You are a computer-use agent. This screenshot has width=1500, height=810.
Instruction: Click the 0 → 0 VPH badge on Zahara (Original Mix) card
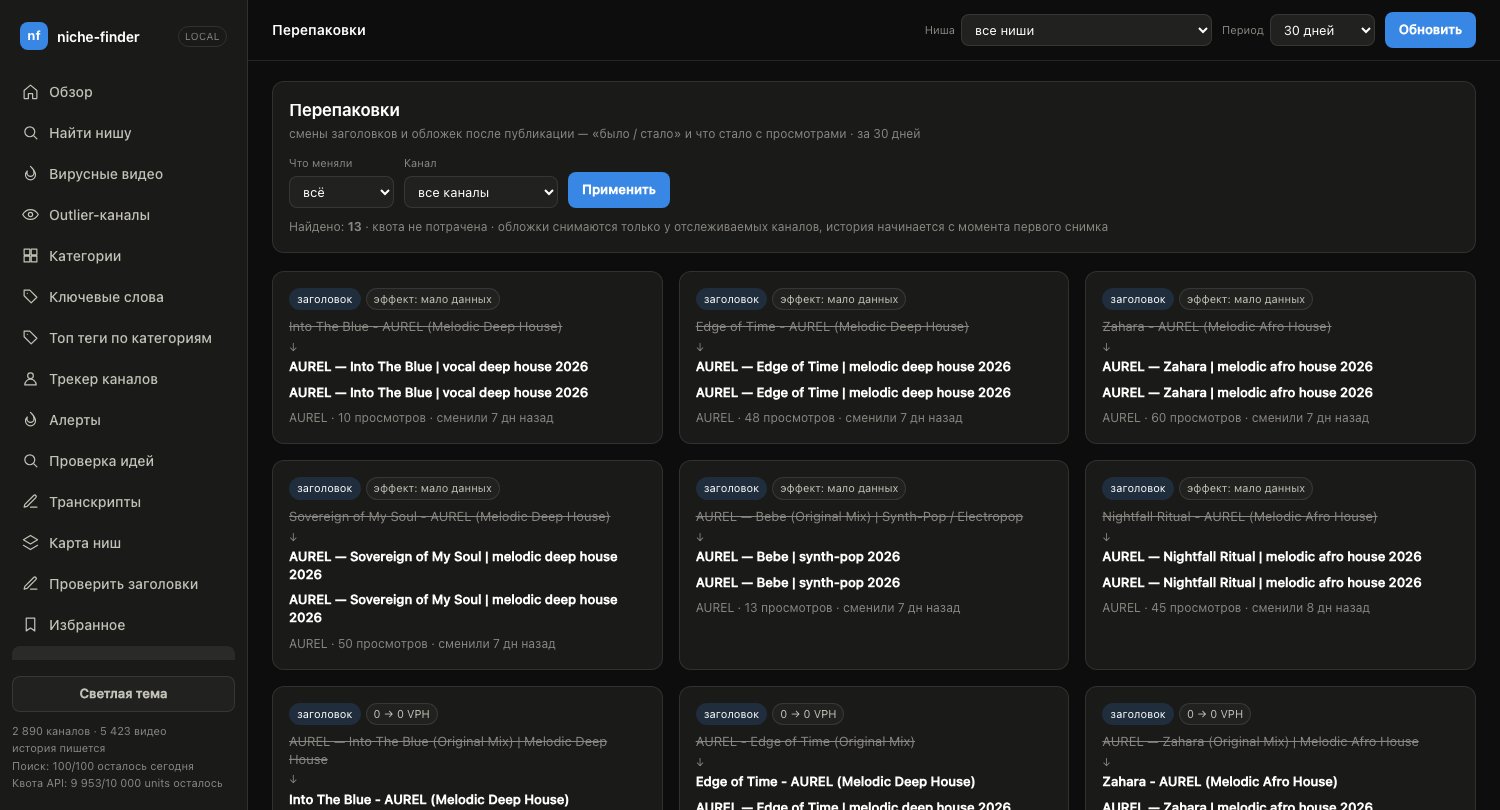click(1214, 714)
